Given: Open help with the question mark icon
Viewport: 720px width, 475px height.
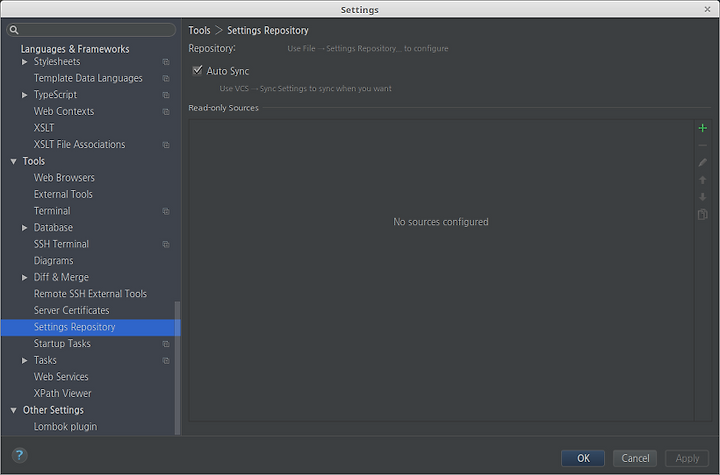Looking at the screenshot, I should [x=19, y=455].
